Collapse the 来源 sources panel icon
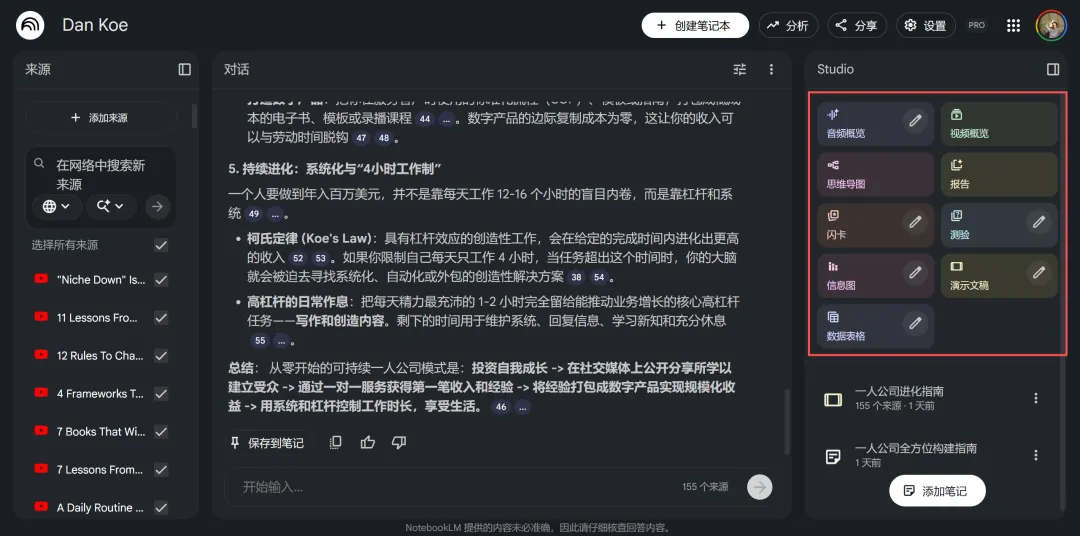Screen dimensions: 1080x536 coord(185,69)
